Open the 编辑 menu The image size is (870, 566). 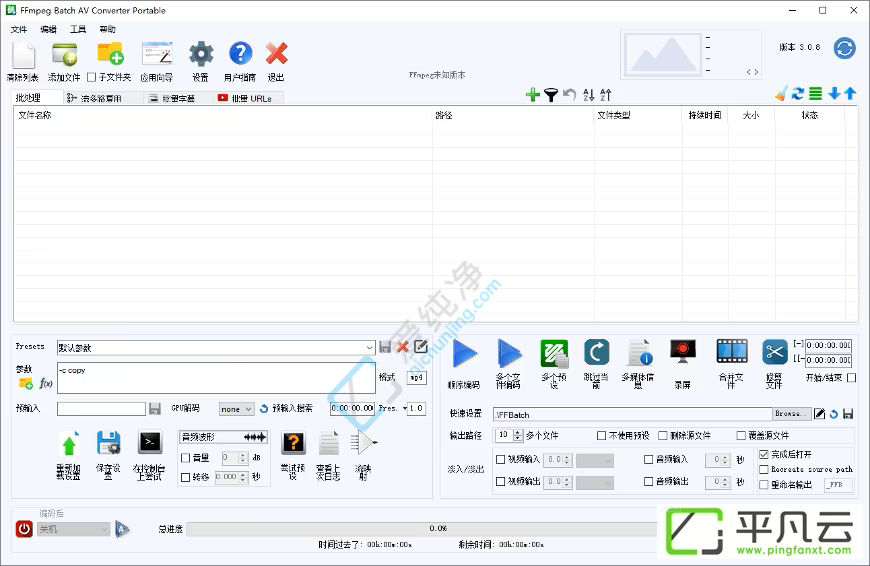pyautogui.click(x=48, y=29)
